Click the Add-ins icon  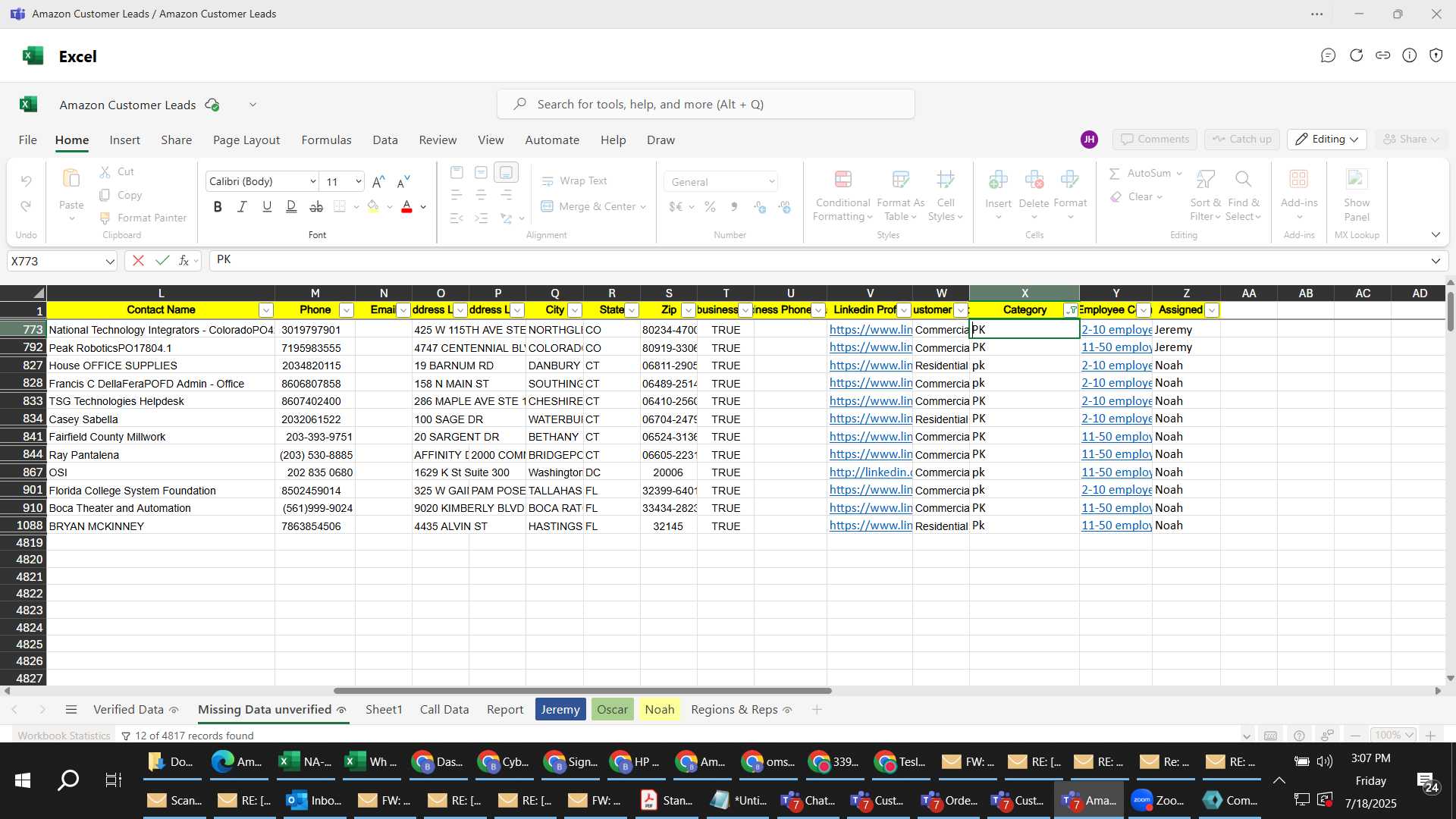tap(1299, 179)
